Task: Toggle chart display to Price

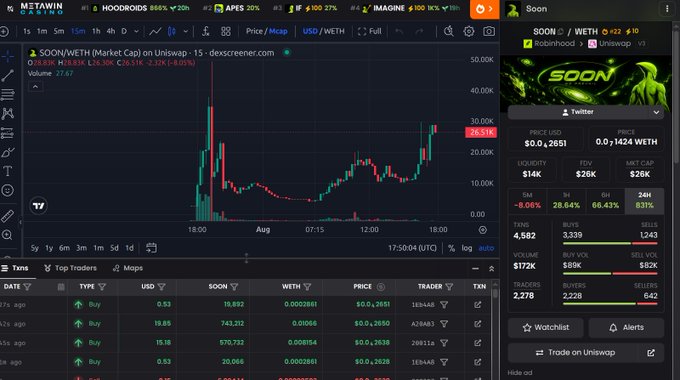Action: 254,31
